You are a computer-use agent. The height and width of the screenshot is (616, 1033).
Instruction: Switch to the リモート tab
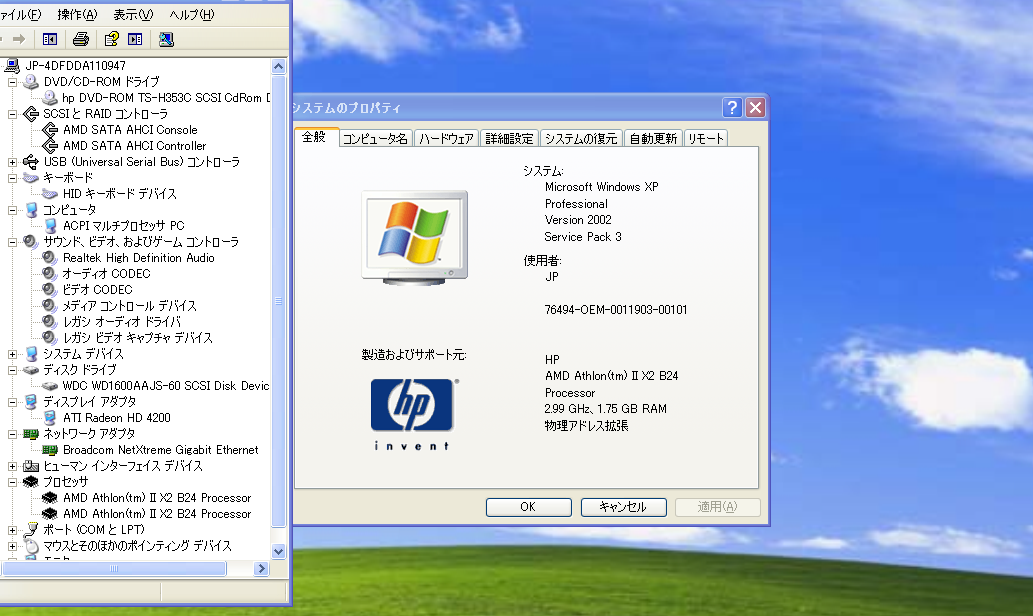click(706, 138)
